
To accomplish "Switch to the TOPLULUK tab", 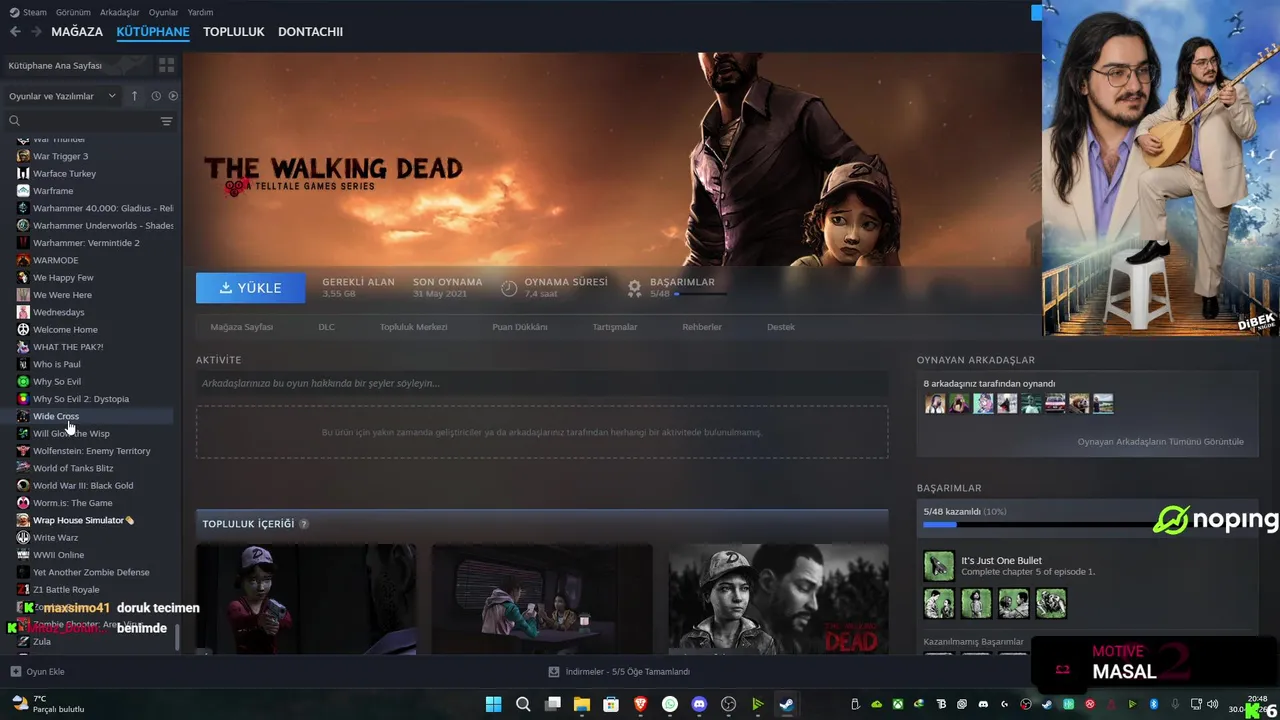I will pyautogui.click(x=234, y=32).
